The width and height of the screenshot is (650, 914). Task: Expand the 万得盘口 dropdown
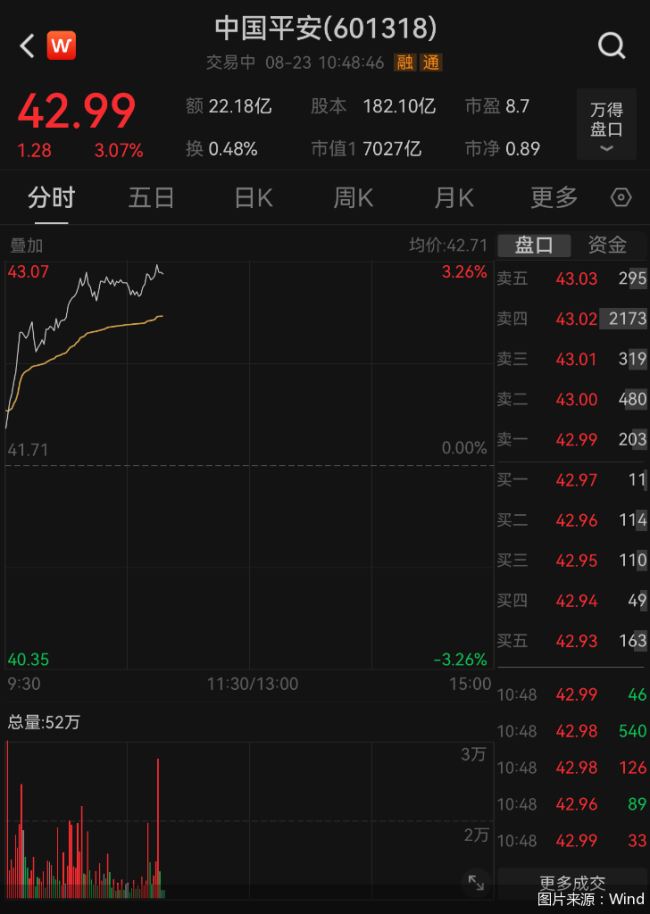(x=606, y=124)
